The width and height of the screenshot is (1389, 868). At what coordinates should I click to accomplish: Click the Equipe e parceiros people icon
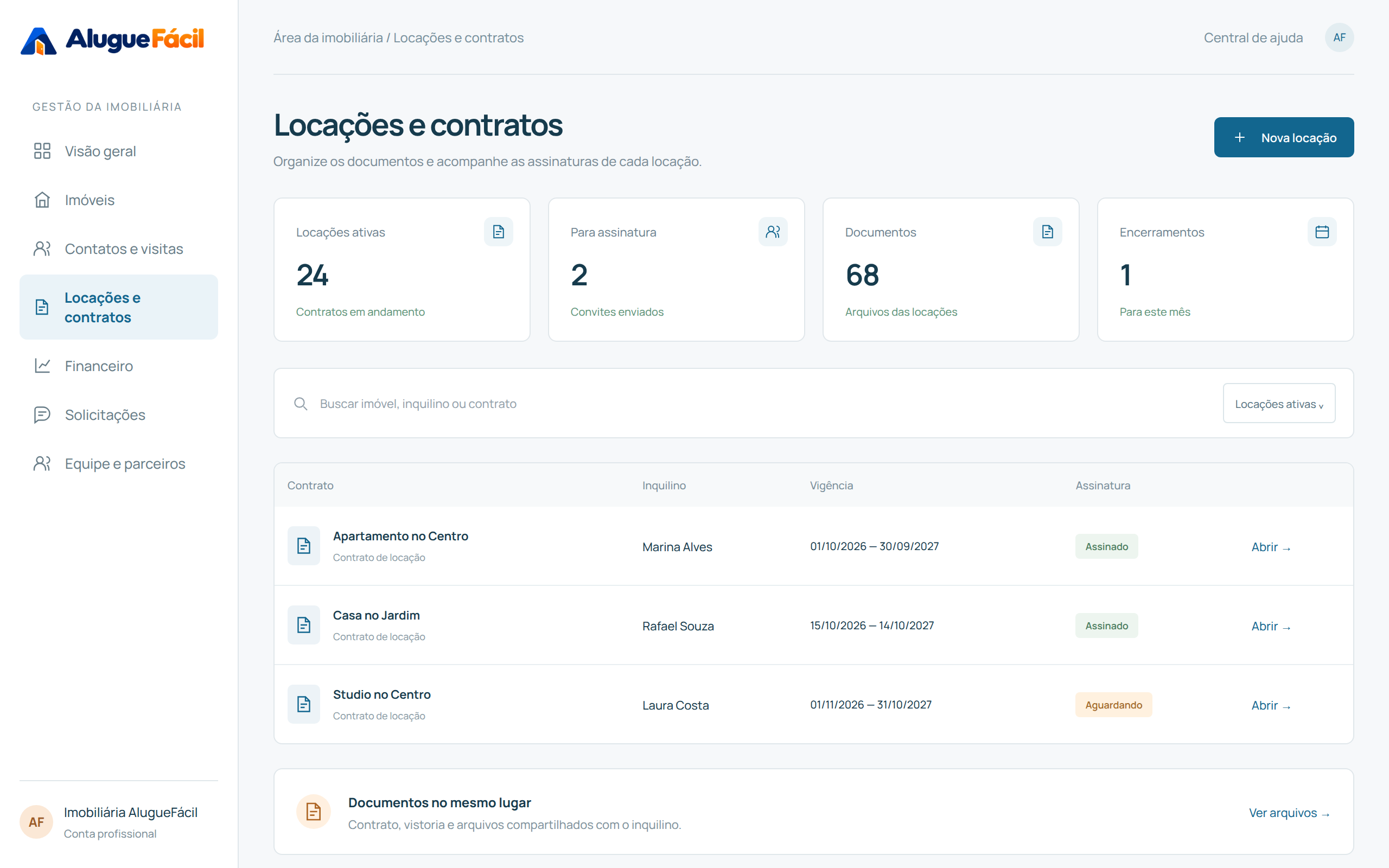42,463
